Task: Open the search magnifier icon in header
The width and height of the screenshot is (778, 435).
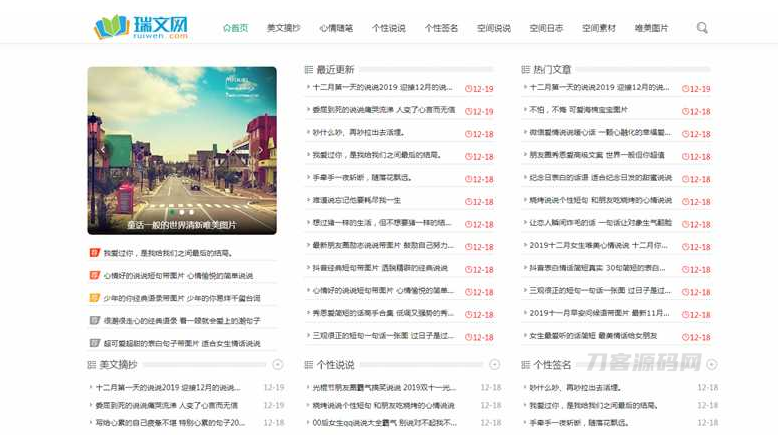Action: point(702,28)
